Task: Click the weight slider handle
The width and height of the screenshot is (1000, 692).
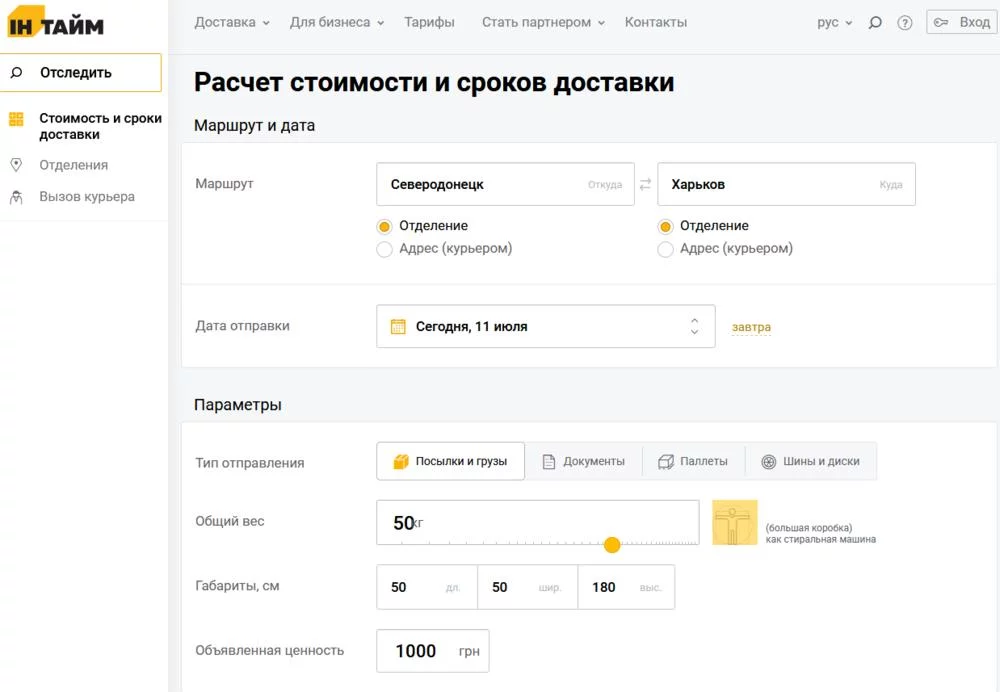Action: [x=612, y=544]
